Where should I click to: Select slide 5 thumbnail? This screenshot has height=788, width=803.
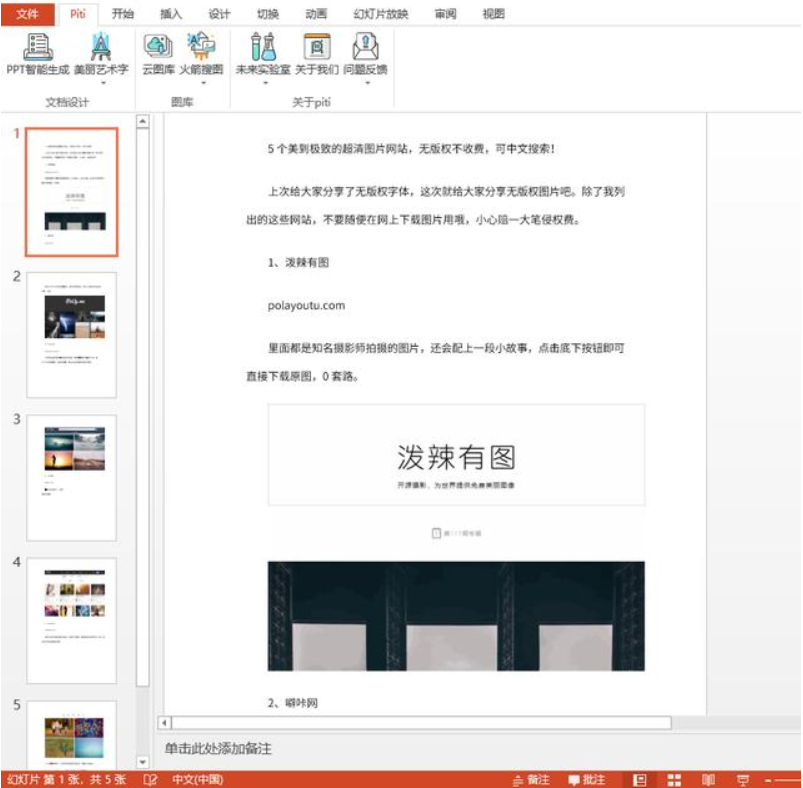coord(72,734)
